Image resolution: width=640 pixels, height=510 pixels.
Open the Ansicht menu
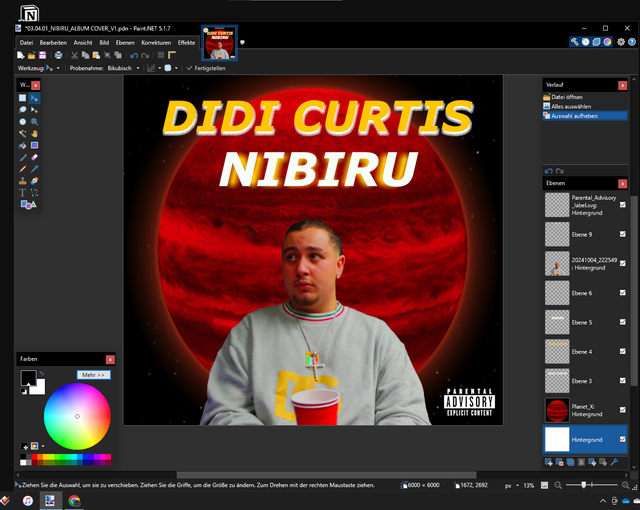83,42
